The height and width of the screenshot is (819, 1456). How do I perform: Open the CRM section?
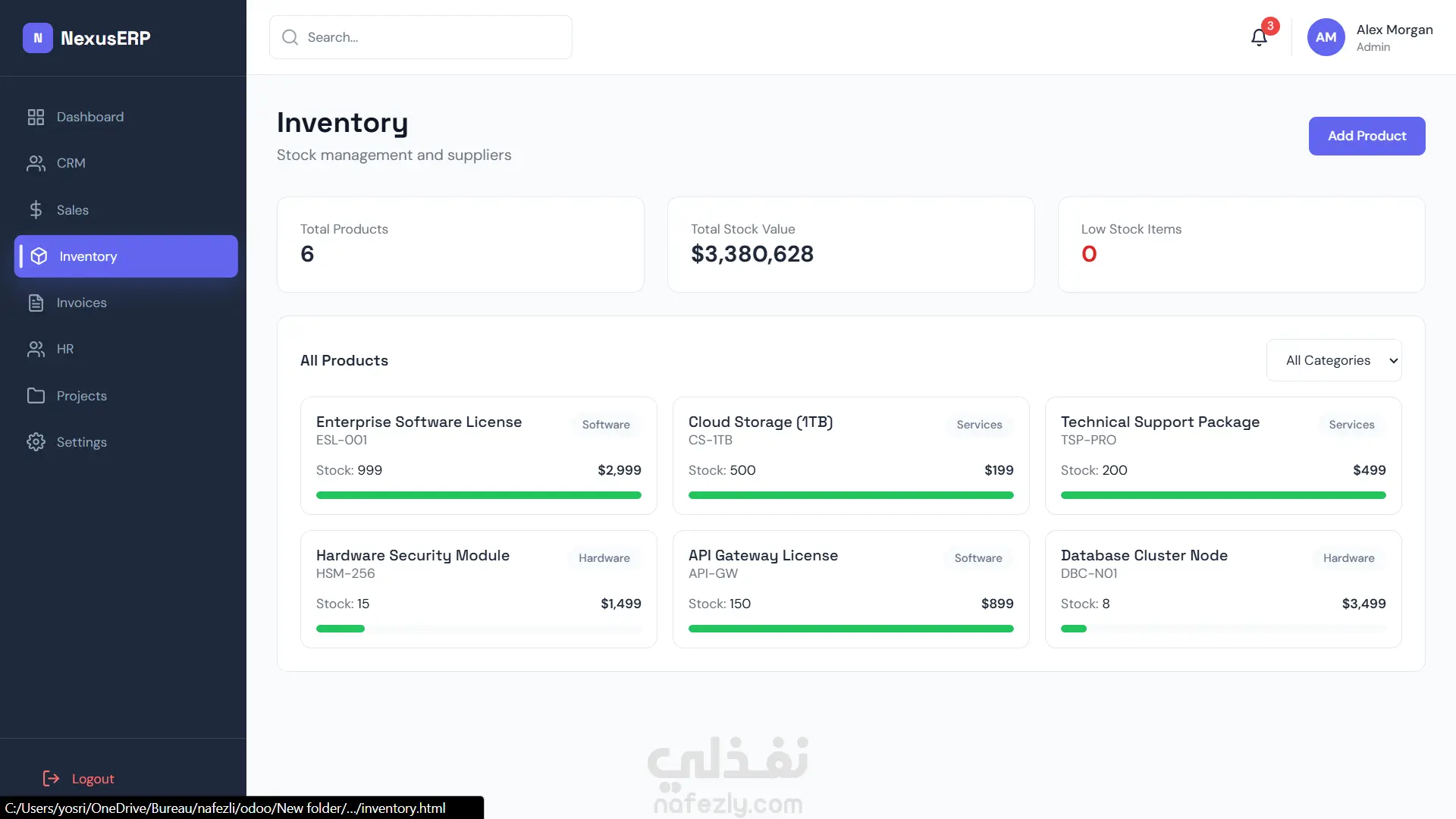(x=126, y=163)
